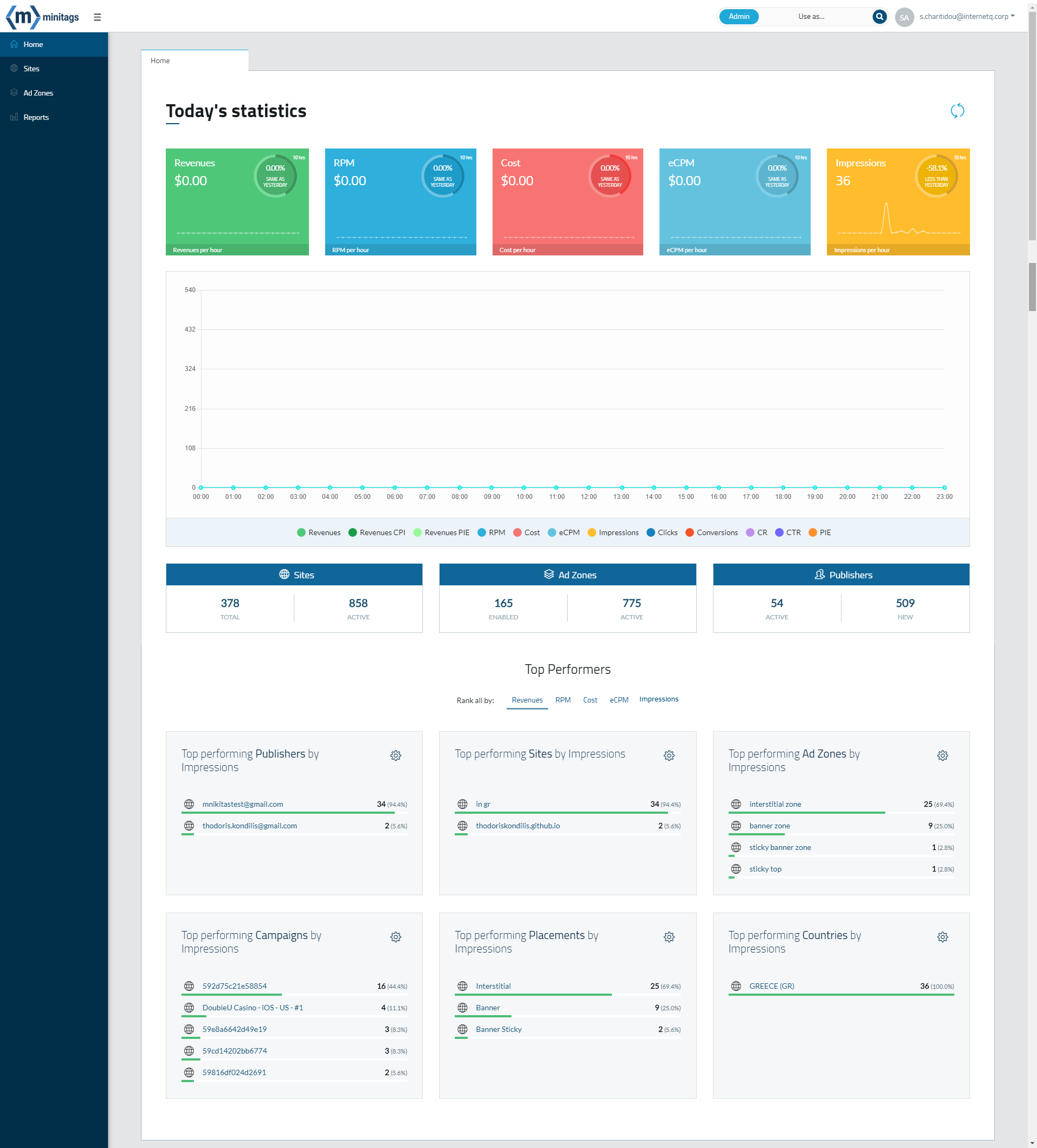This screenshot has width=1037, height=1148.
Task: Open the hamburger menu beside the minitags logo
Action: coord(97,17)
